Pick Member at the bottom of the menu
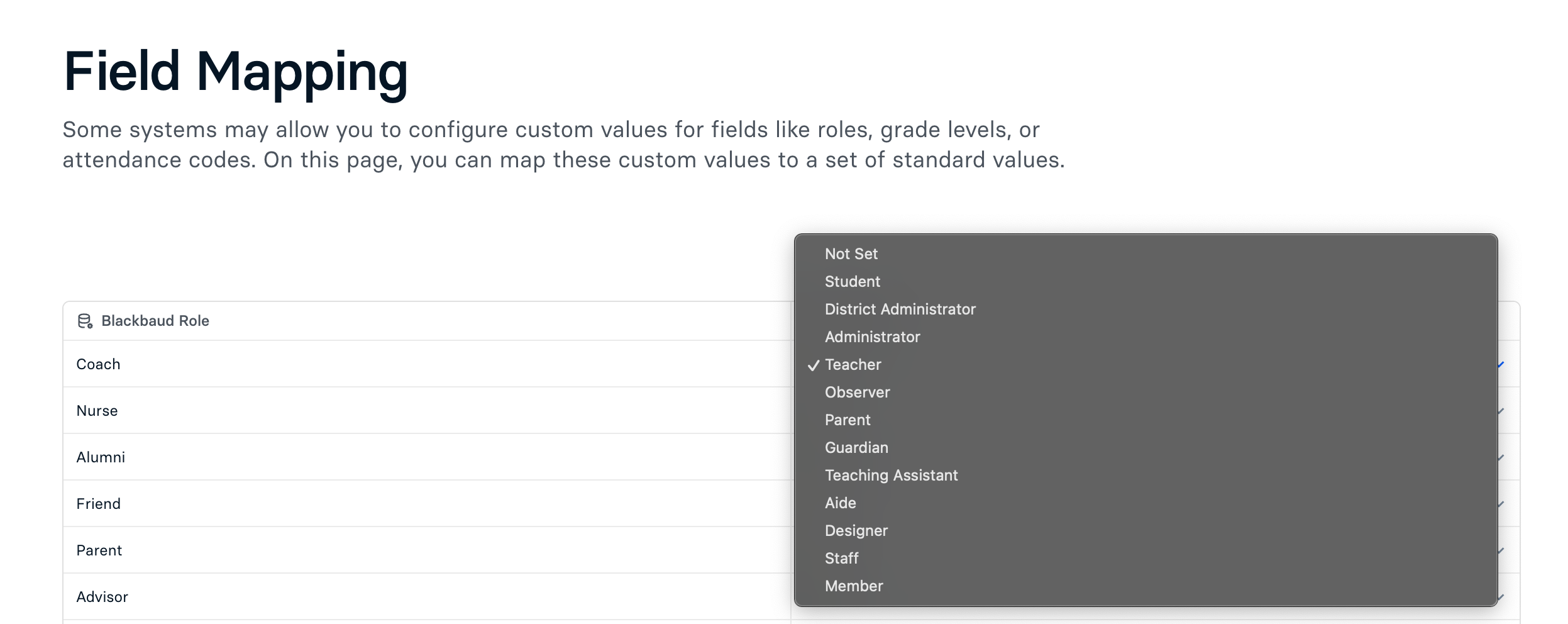 853,586
